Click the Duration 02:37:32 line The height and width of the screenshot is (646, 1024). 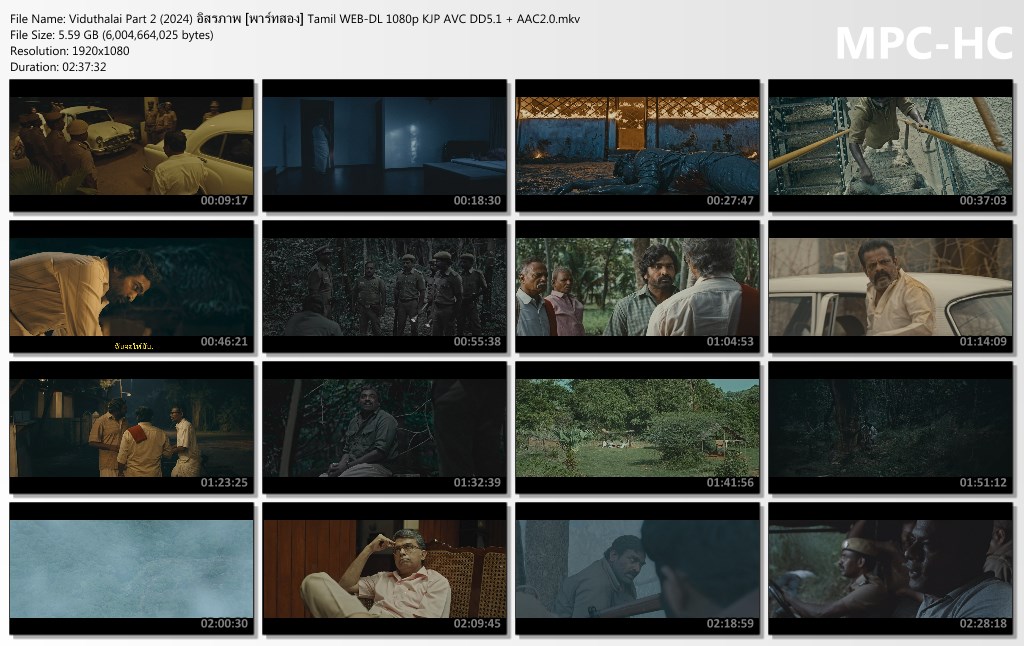pos(58,67)
